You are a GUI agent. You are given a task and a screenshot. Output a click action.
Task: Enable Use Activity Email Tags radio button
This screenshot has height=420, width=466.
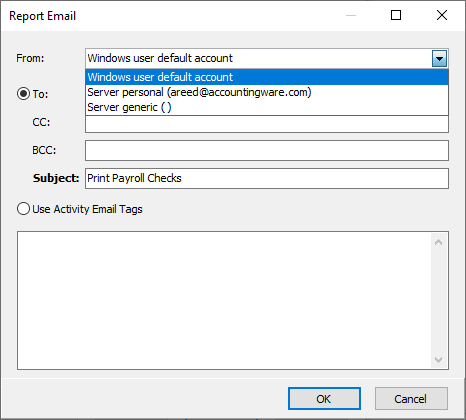coord(23,209)
